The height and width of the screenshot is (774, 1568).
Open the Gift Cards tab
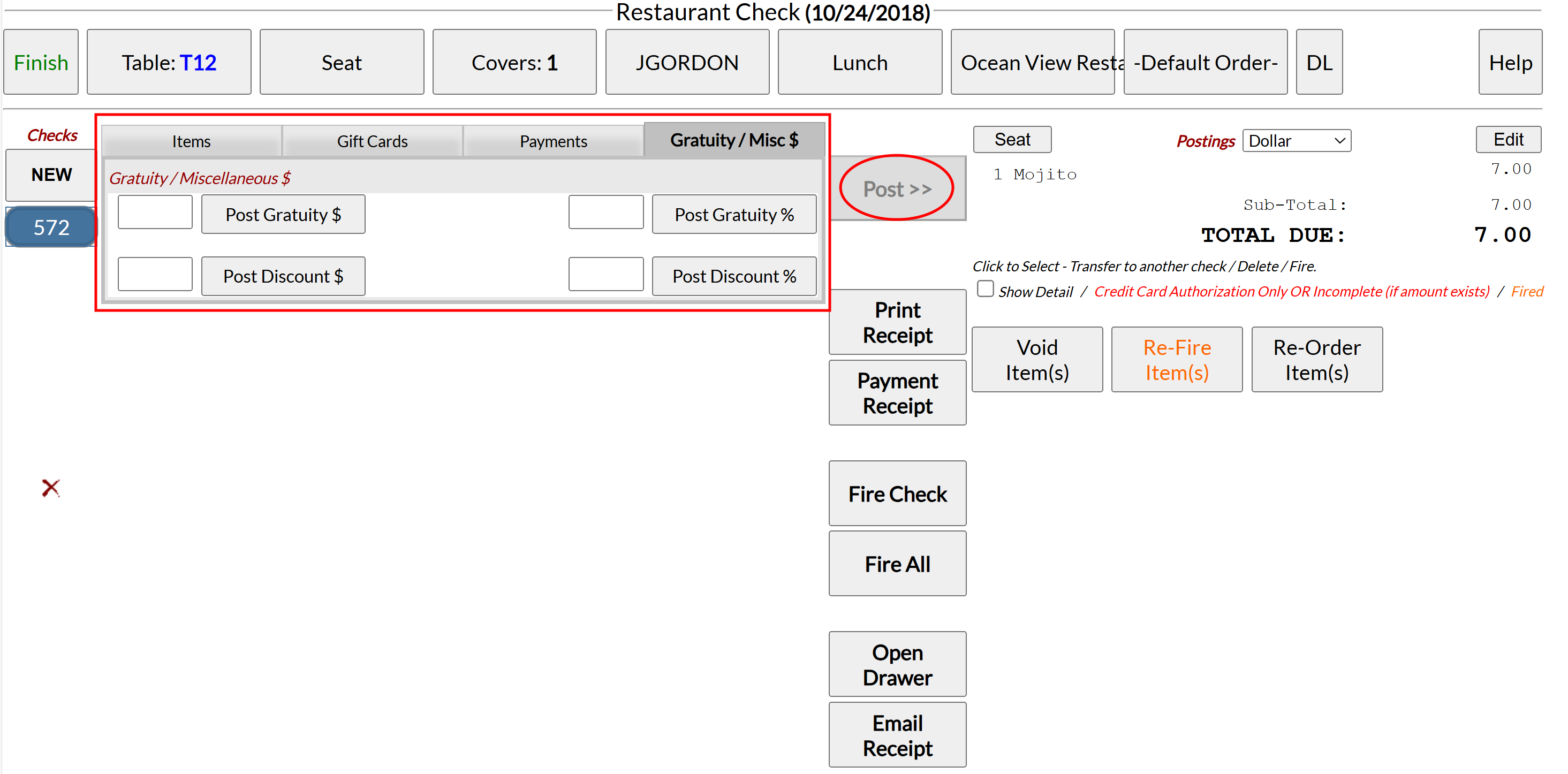(x=372, y=141)
